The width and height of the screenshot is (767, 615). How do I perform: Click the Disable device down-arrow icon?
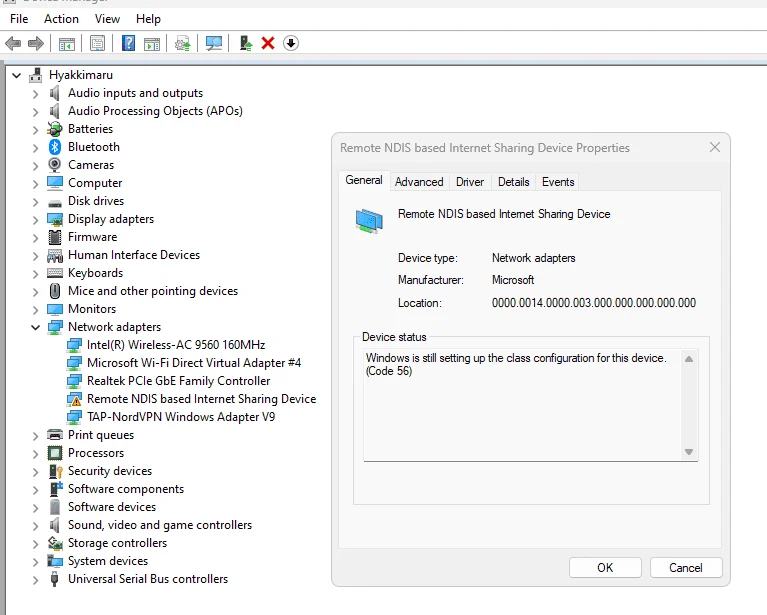[291, 44]
